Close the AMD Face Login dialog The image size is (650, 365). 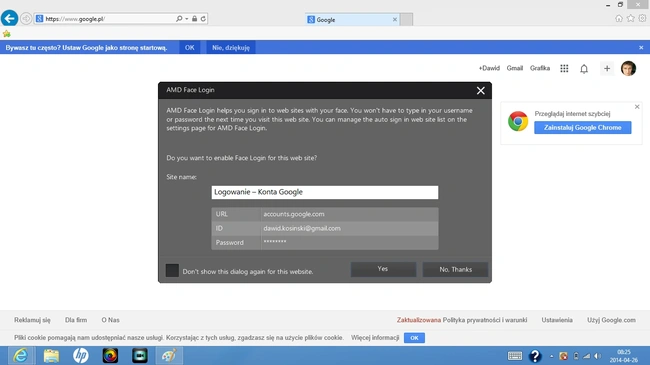480,90
